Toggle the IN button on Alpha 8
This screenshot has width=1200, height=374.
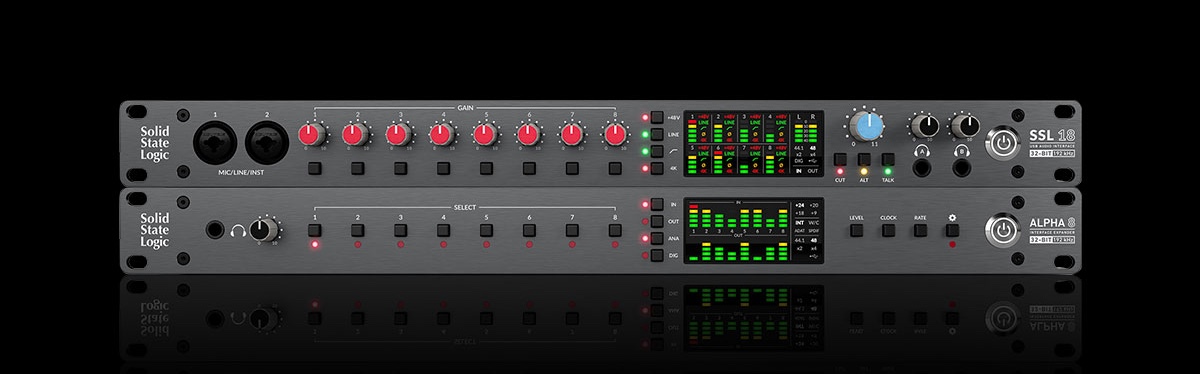point(657,203)
